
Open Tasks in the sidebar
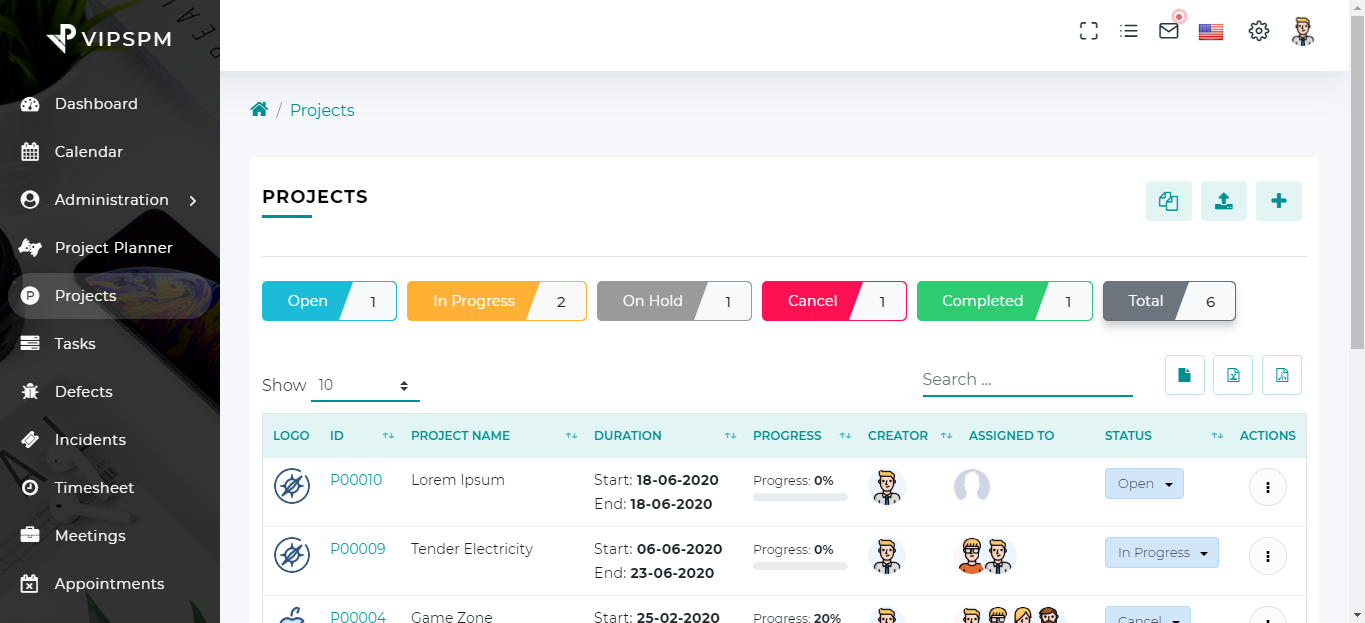[x=75, y=344]
